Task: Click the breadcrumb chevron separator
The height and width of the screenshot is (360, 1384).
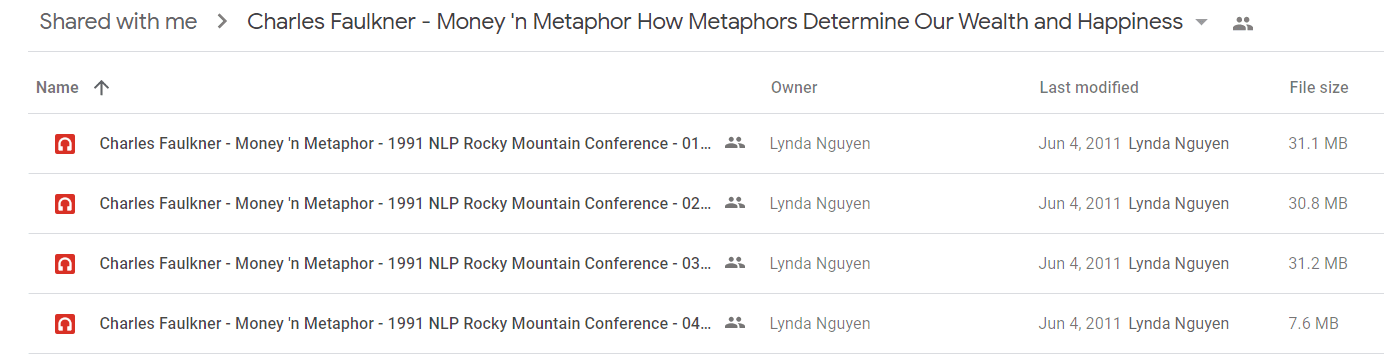Action: pyautogui.click(x=222, y=22)
